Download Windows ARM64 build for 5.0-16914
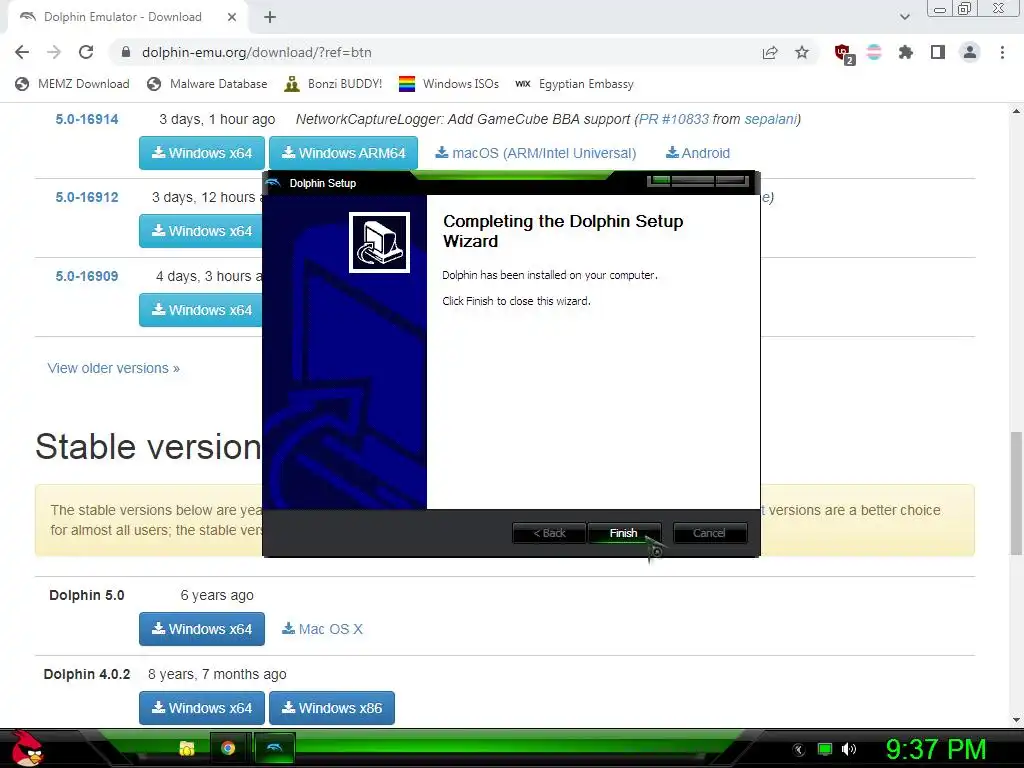The image size is (1024, 768). pos(344,153)
